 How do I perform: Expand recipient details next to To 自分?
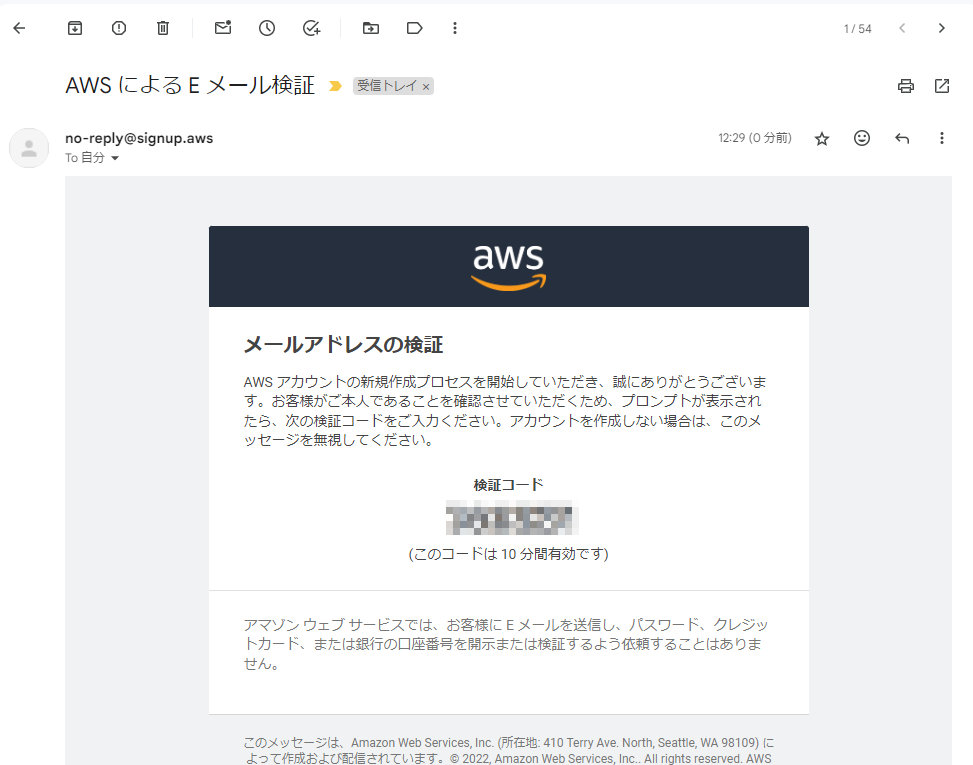click(115, 158)
